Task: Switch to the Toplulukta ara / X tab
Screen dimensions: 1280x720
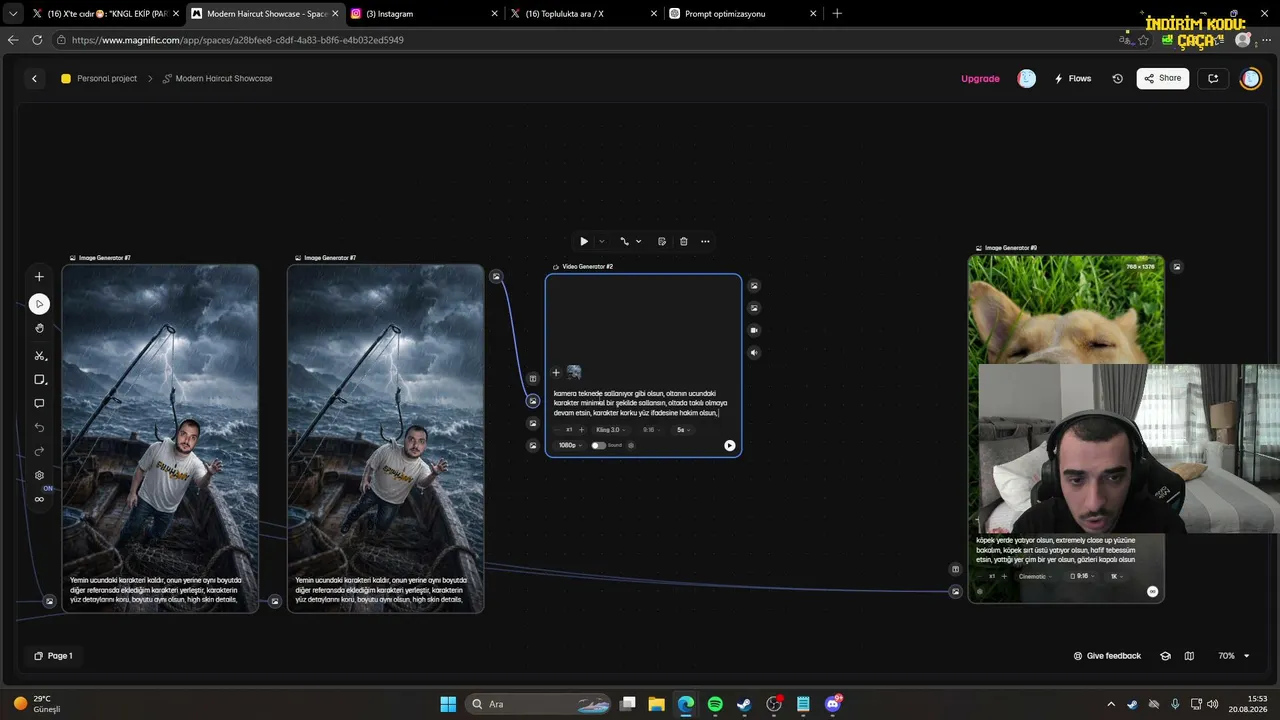Action: click(583, 14)
